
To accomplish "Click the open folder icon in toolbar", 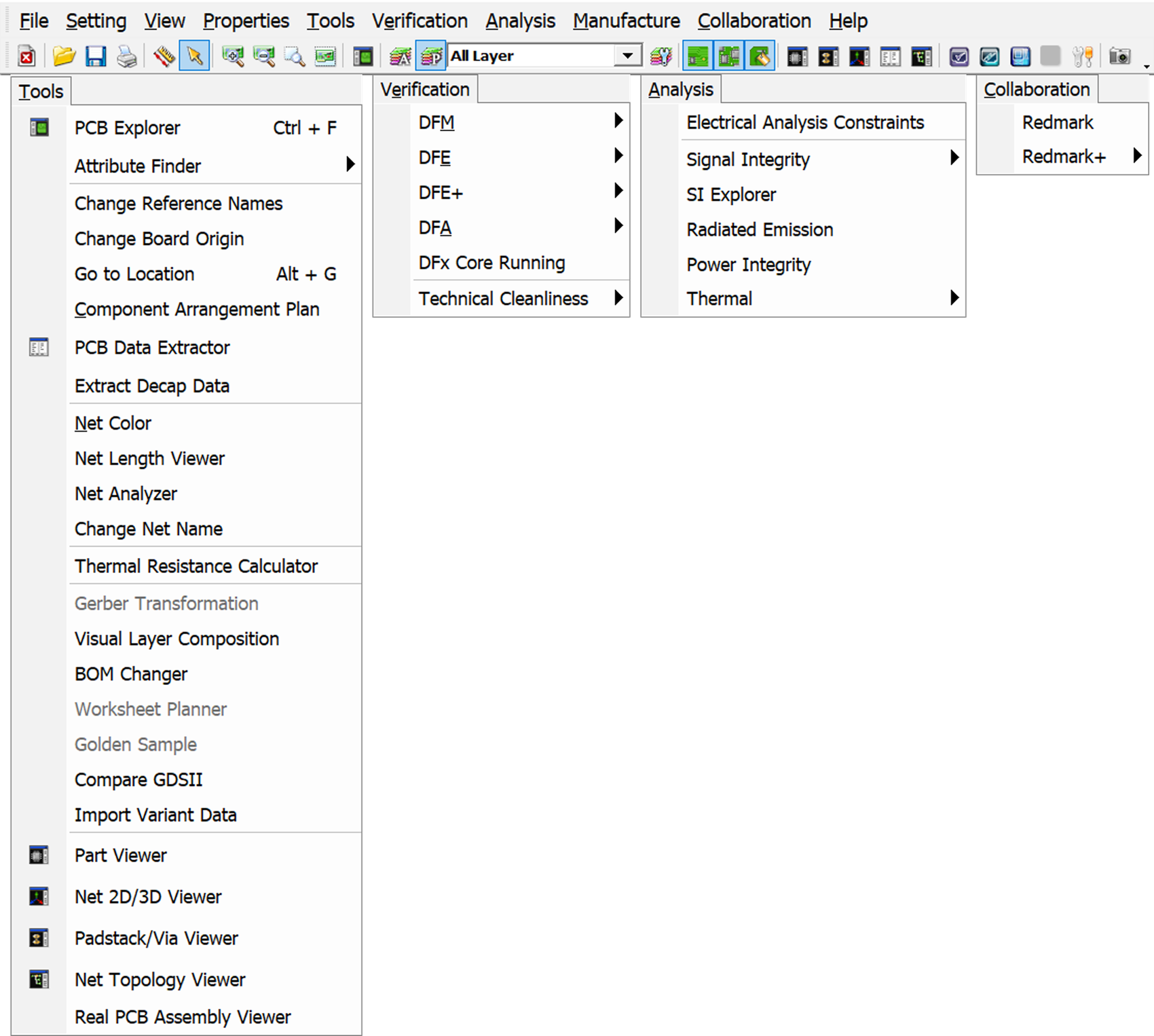I will [x=64, y=56].
